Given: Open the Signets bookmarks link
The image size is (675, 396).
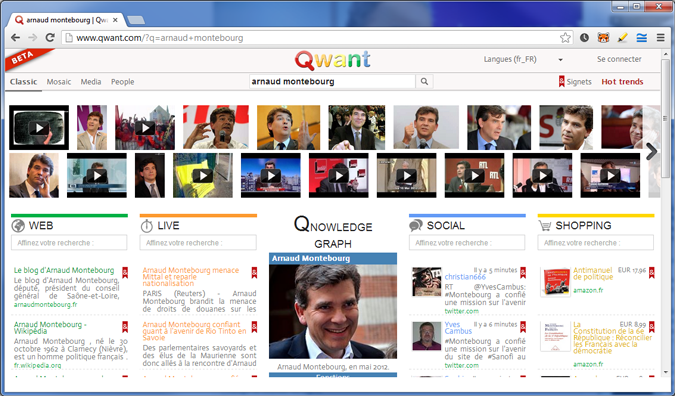Looking at the screenshot, I should coord(575,81).
